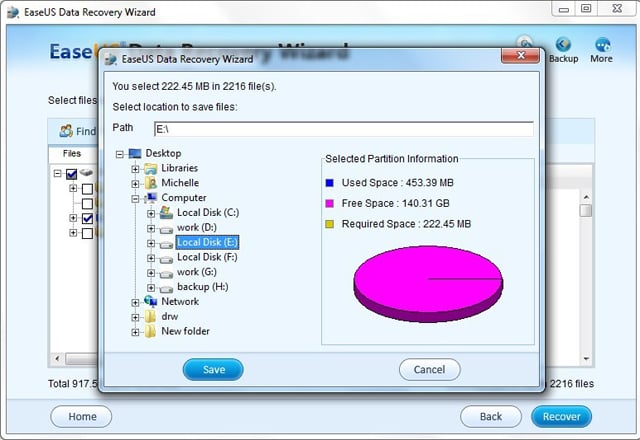This screenshot has width=640, height=440.
Task: Expand the Network node
Action: [x=135, y=302]
